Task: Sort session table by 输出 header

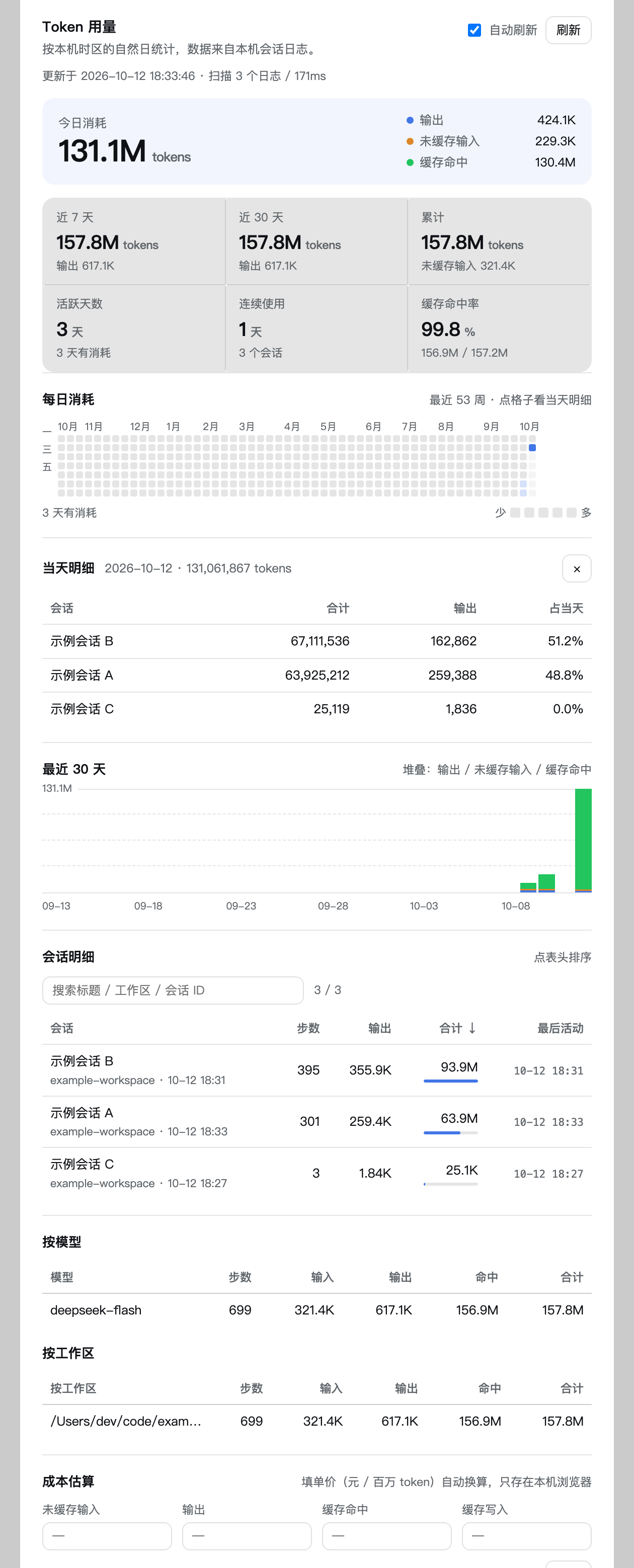Action: [379, 1028]
